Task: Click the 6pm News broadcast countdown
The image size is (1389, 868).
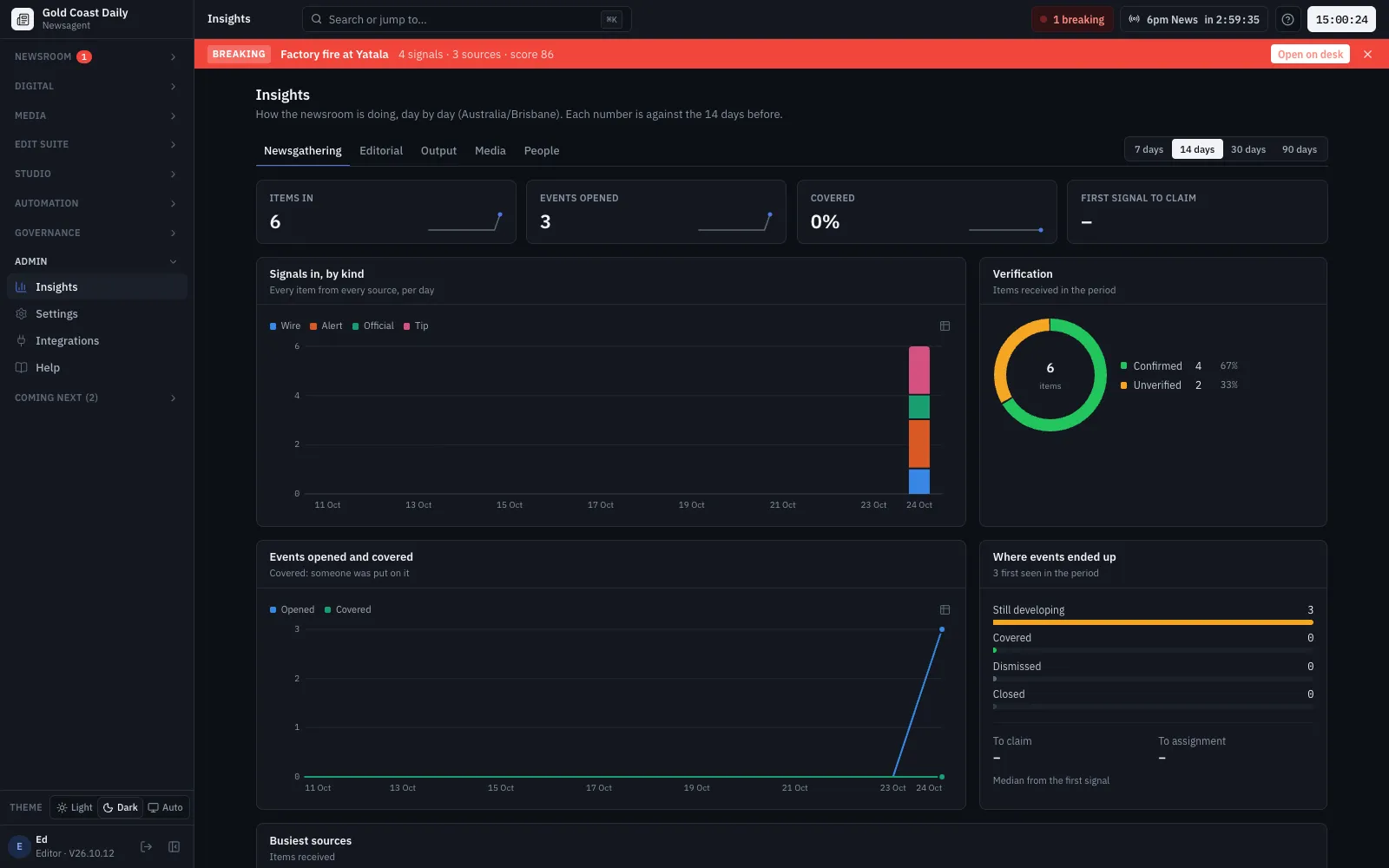Action: (x=1194, y=19)
